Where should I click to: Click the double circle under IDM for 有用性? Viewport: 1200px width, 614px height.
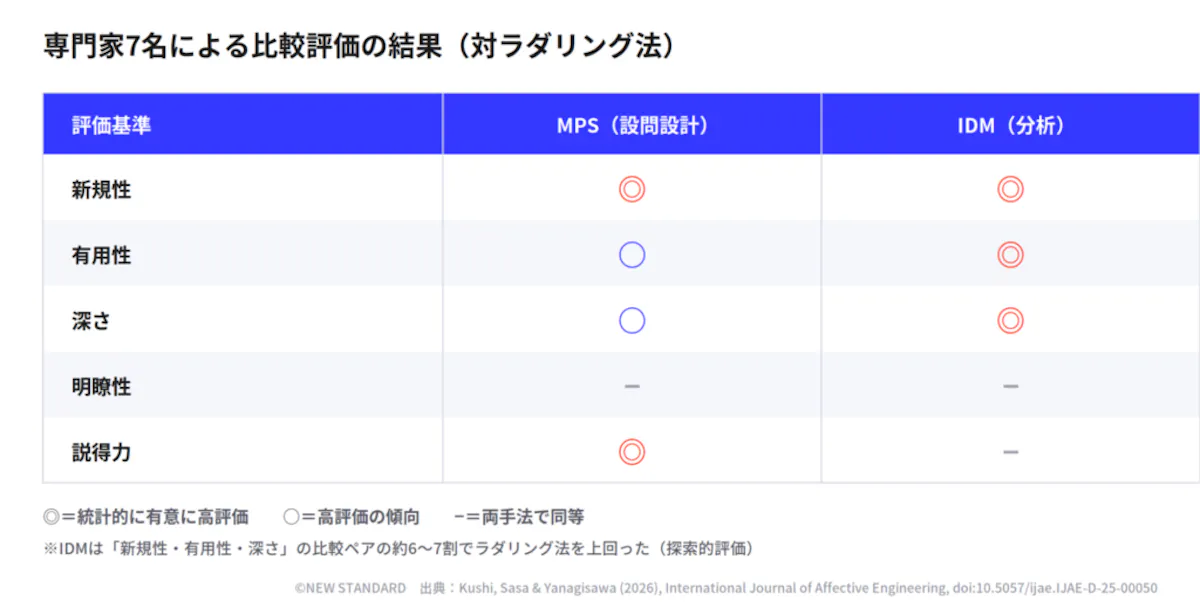coord(1011,255)
